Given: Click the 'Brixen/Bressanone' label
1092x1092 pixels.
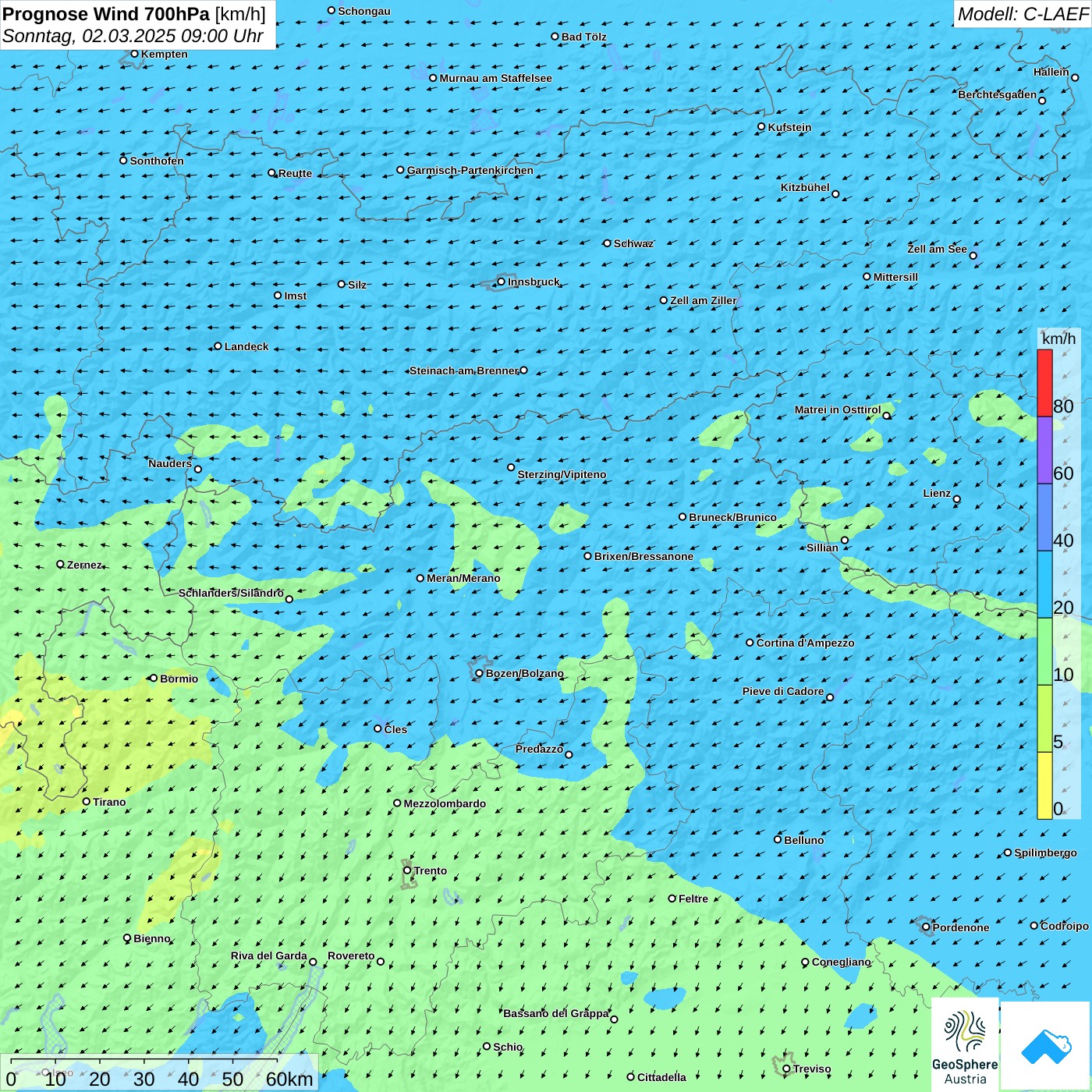Looking at the screenshot, I should tap(643, 556).
